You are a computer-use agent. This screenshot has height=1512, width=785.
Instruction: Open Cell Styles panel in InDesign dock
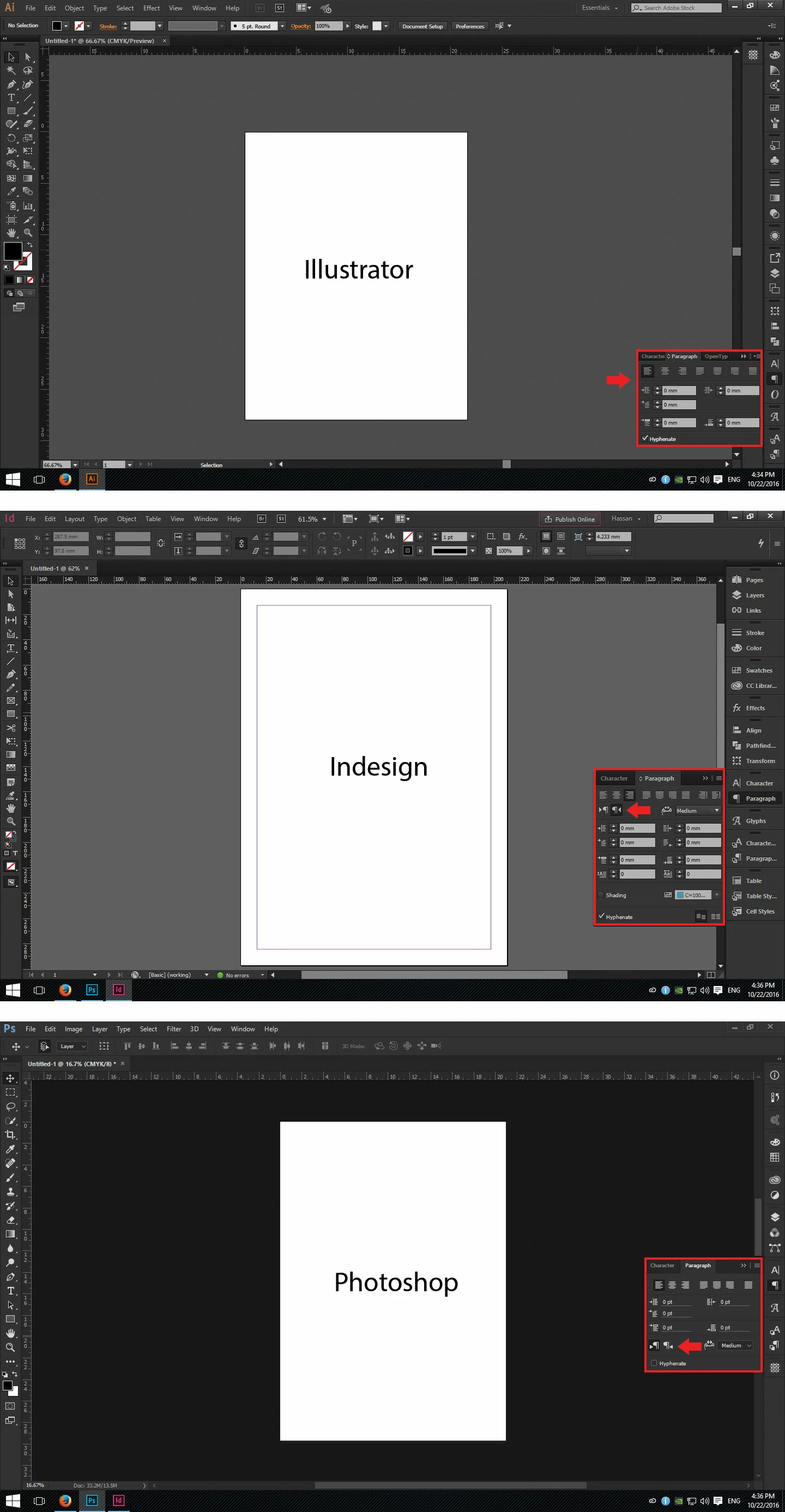[755, 911]
